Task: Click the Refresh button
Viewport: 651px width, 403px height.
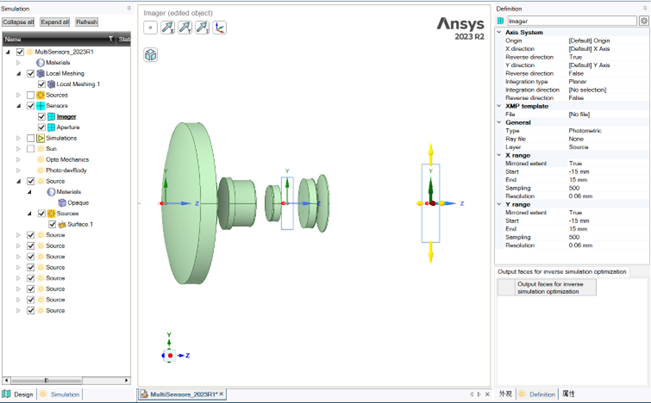Action: pyautogui.click(x=87, y=22)
